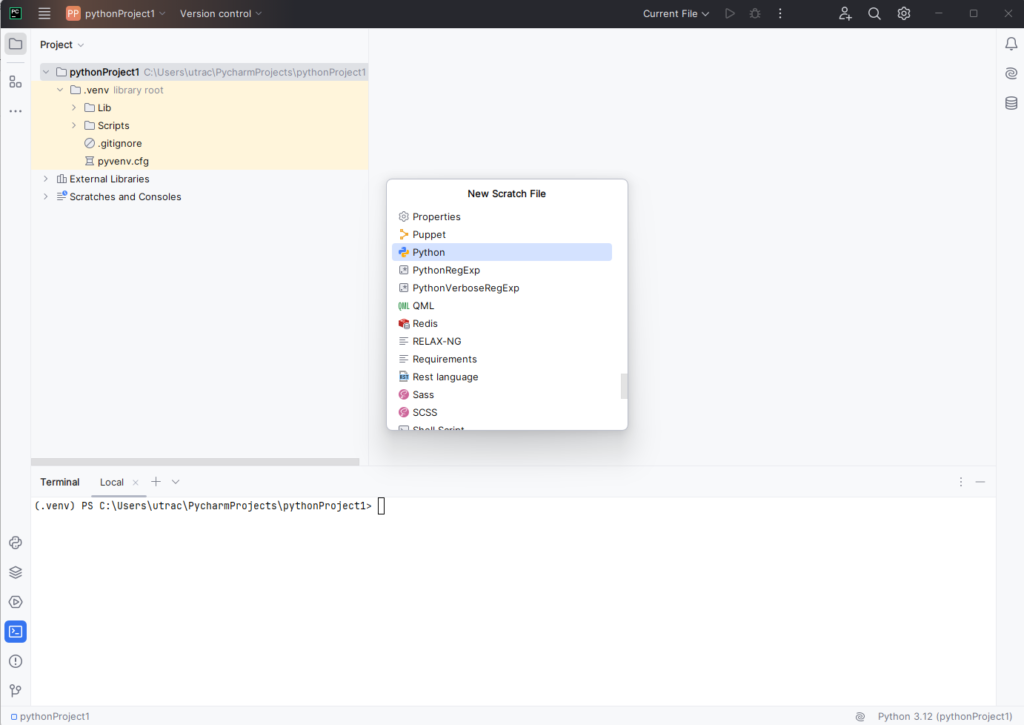
Task: Open the Python Console tool window
Action: pos(15,543)
